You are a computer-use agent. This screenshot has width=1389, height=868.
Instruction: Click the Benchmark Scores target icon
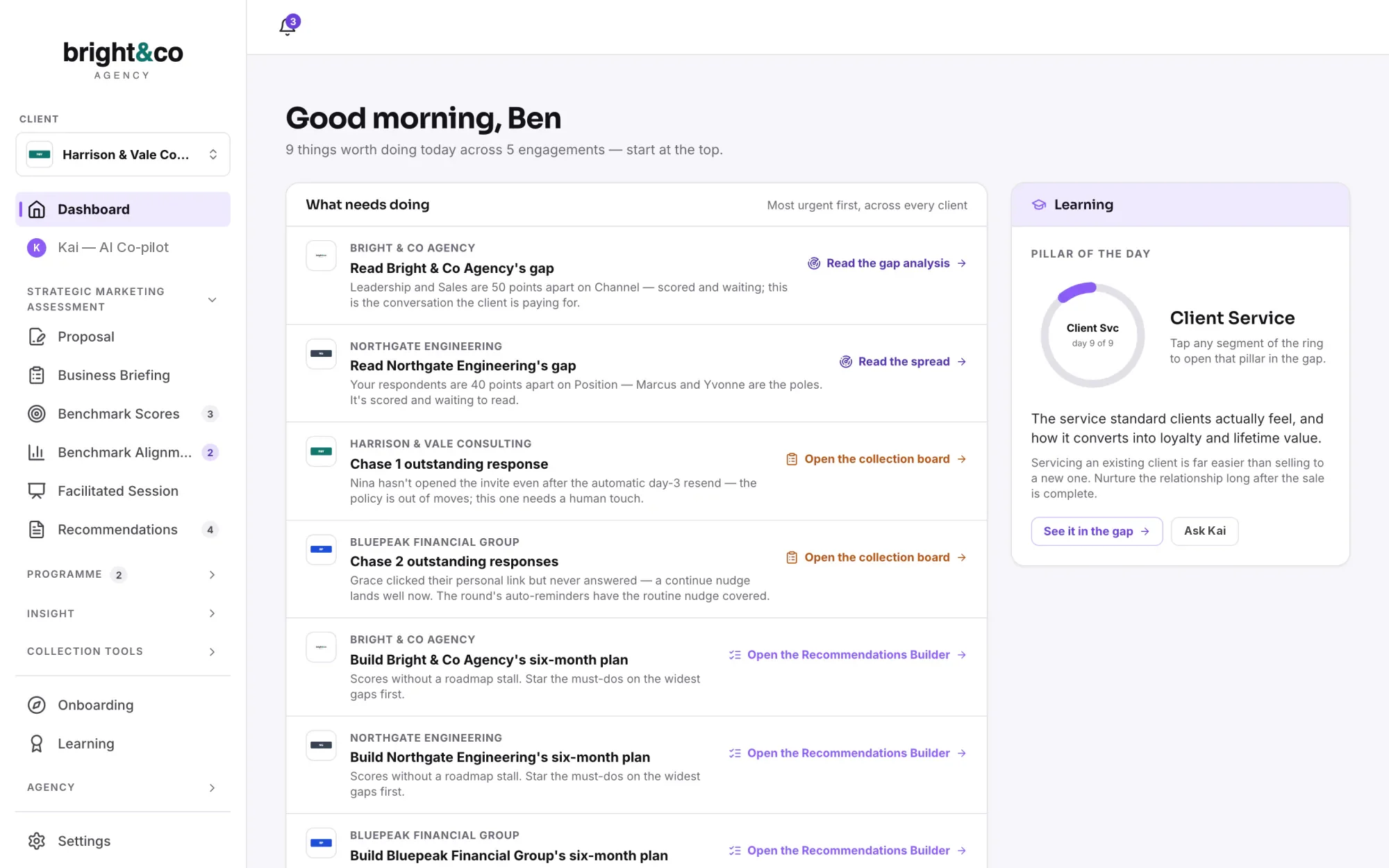tap(37, 414)
